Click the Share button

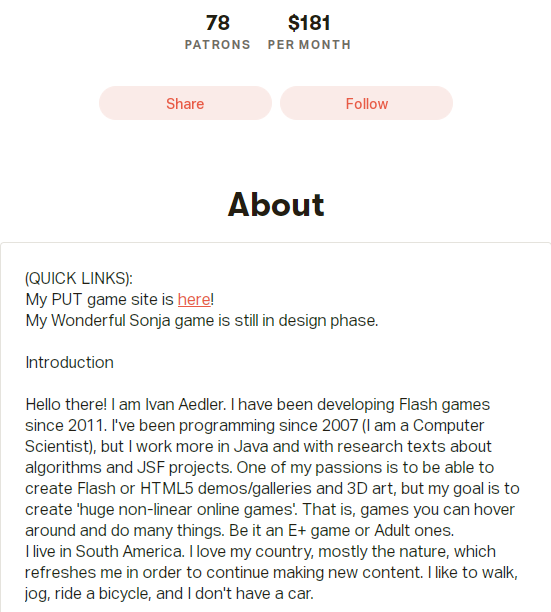[x=185, y=103]
